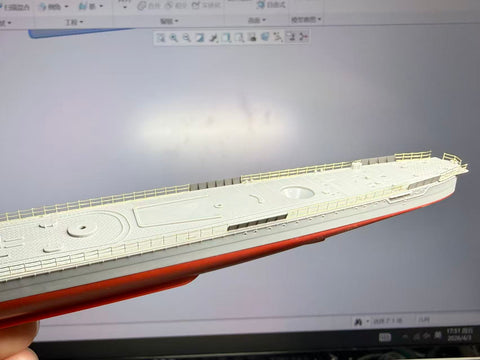The width and height of the screenshot is (480, 360).
Task: Open the 曲面 group menu
Action: (257, 21)
